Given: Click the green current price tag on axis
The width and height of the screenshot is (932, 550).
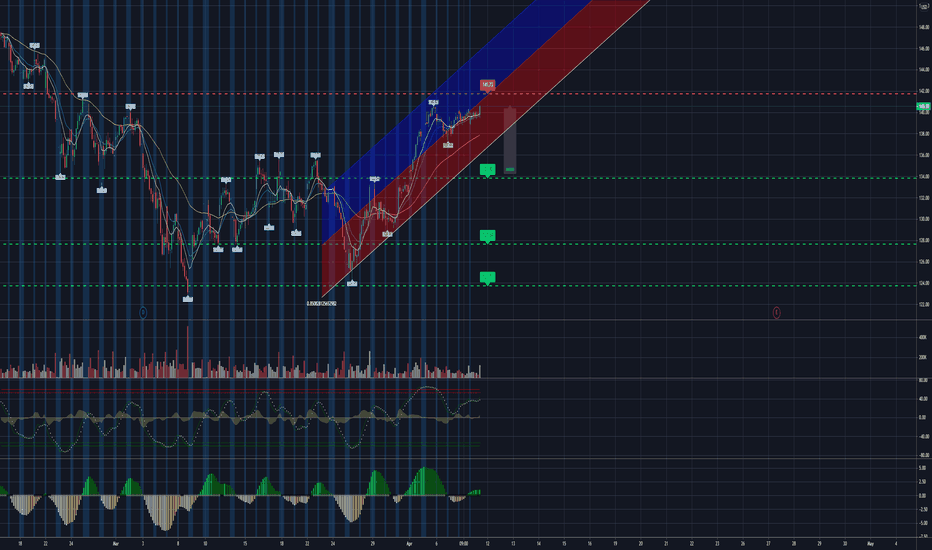Looking at the screenshot, I should pos(924,107).
